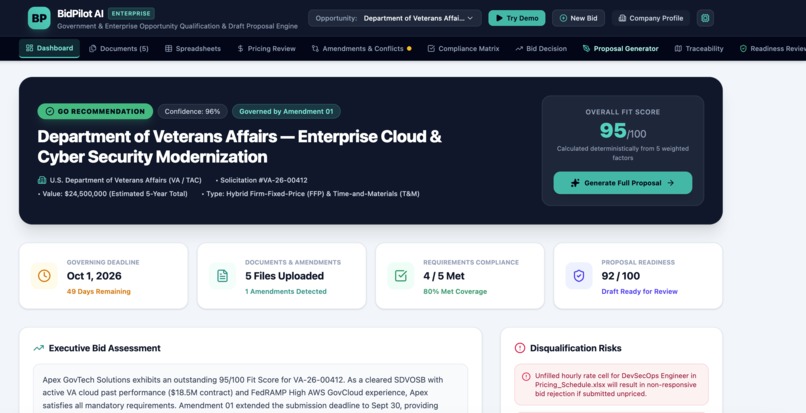Click the Readiness Review shield icon

pos(743,48)
